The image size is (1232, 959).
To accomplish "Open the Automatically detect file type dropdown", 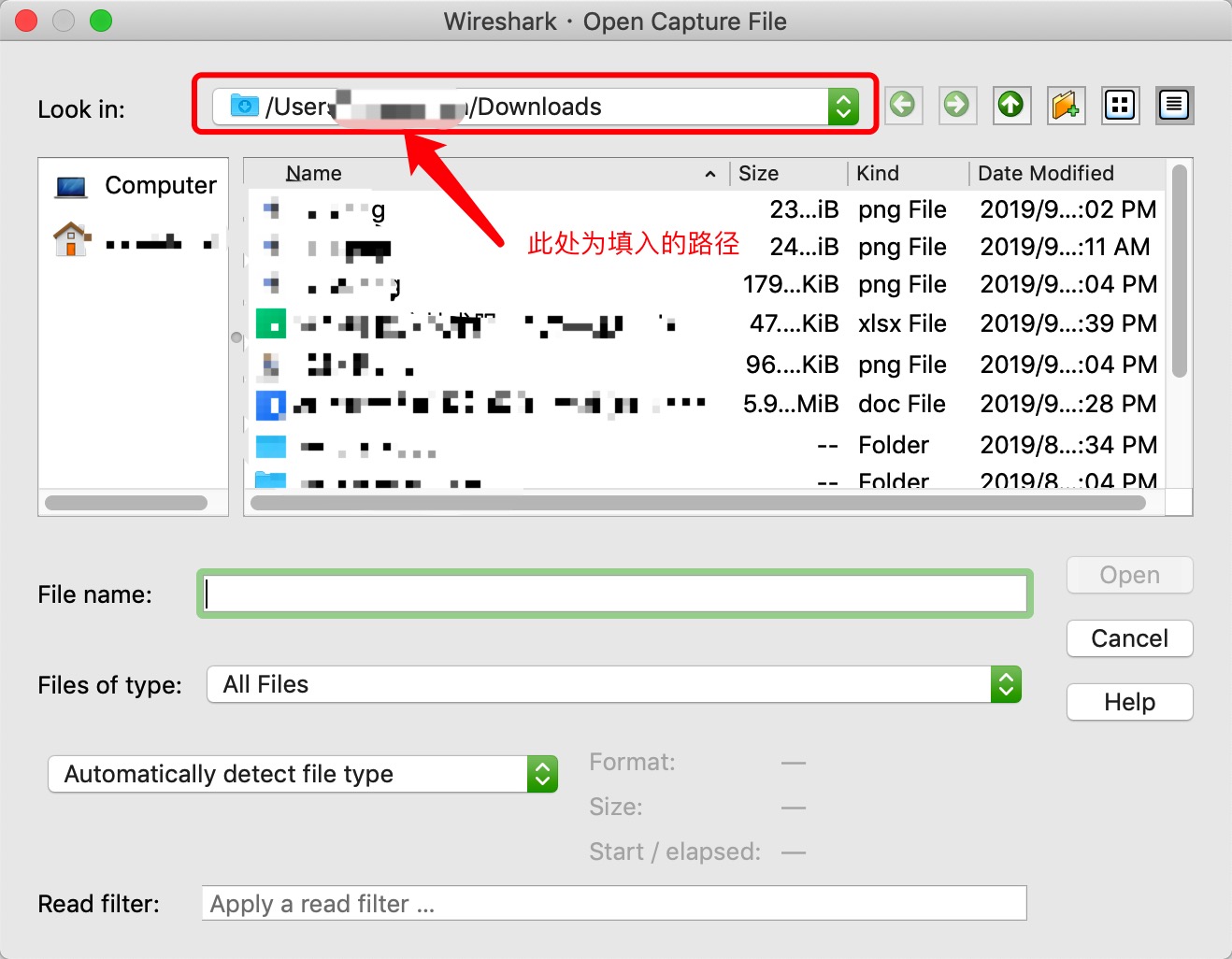I will 542,774.
